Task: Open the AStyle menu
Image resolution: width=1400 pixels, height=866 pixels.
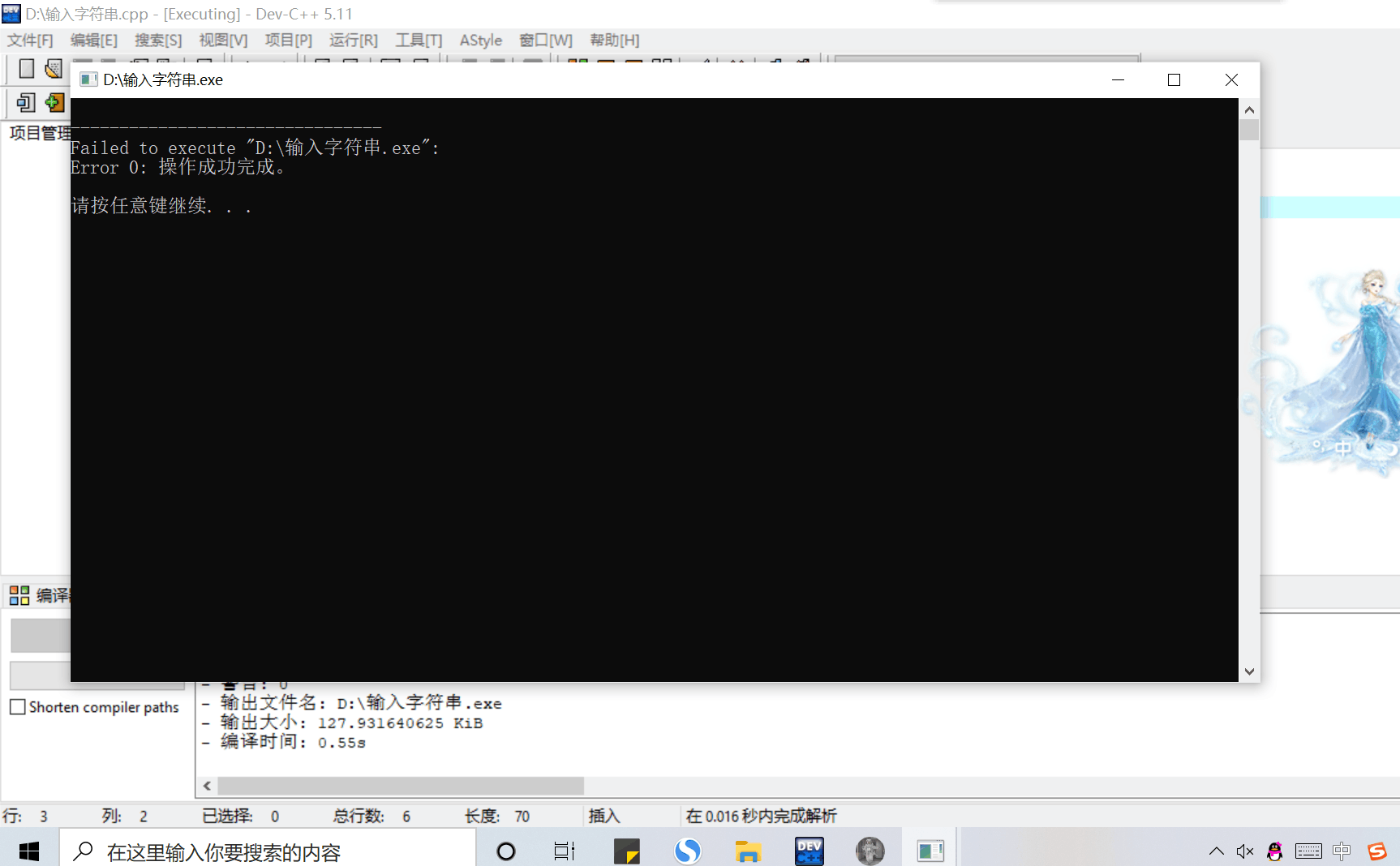Action: click(480, 40)
